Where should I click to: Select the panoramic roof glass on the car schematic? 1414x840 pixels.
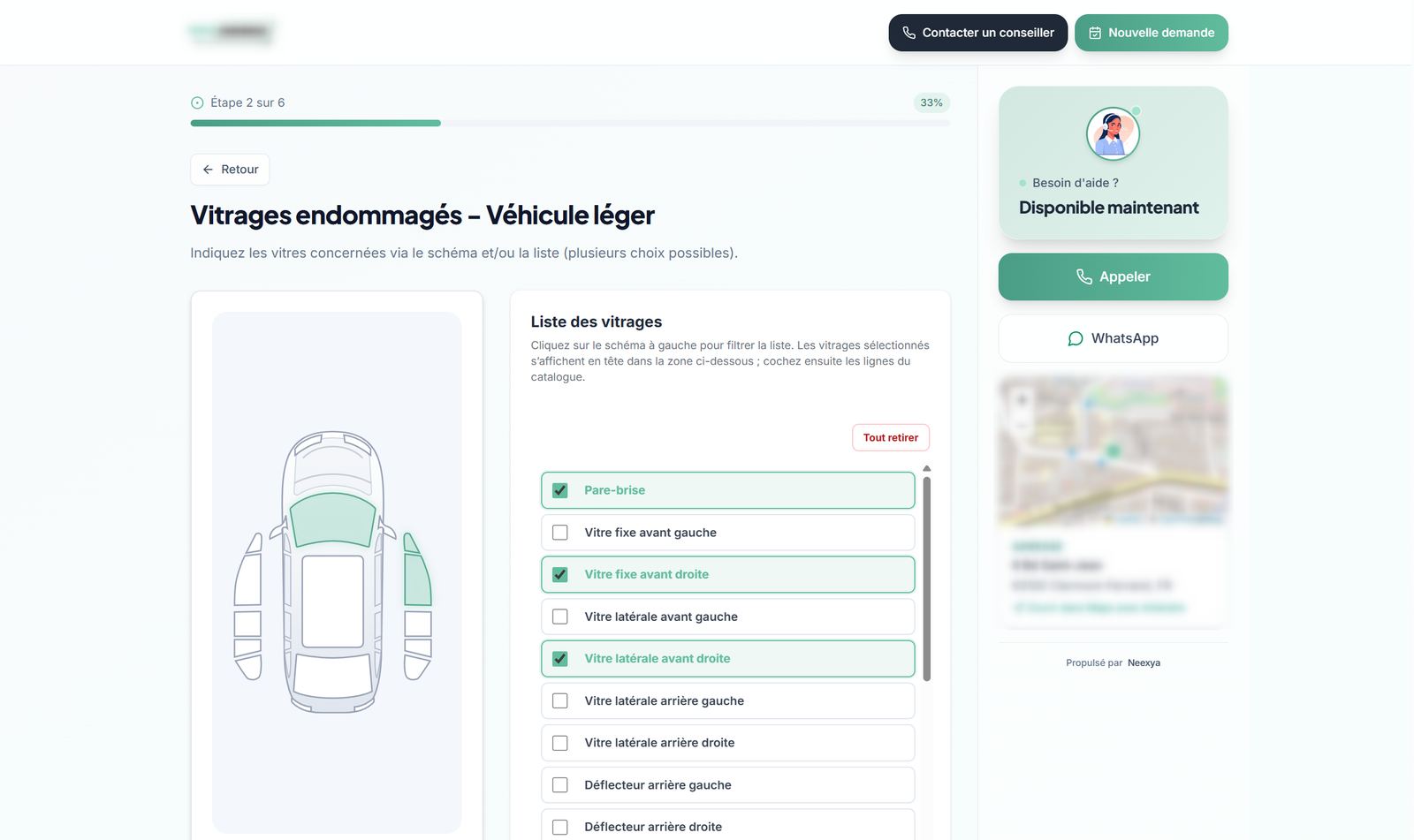(332, 601)
